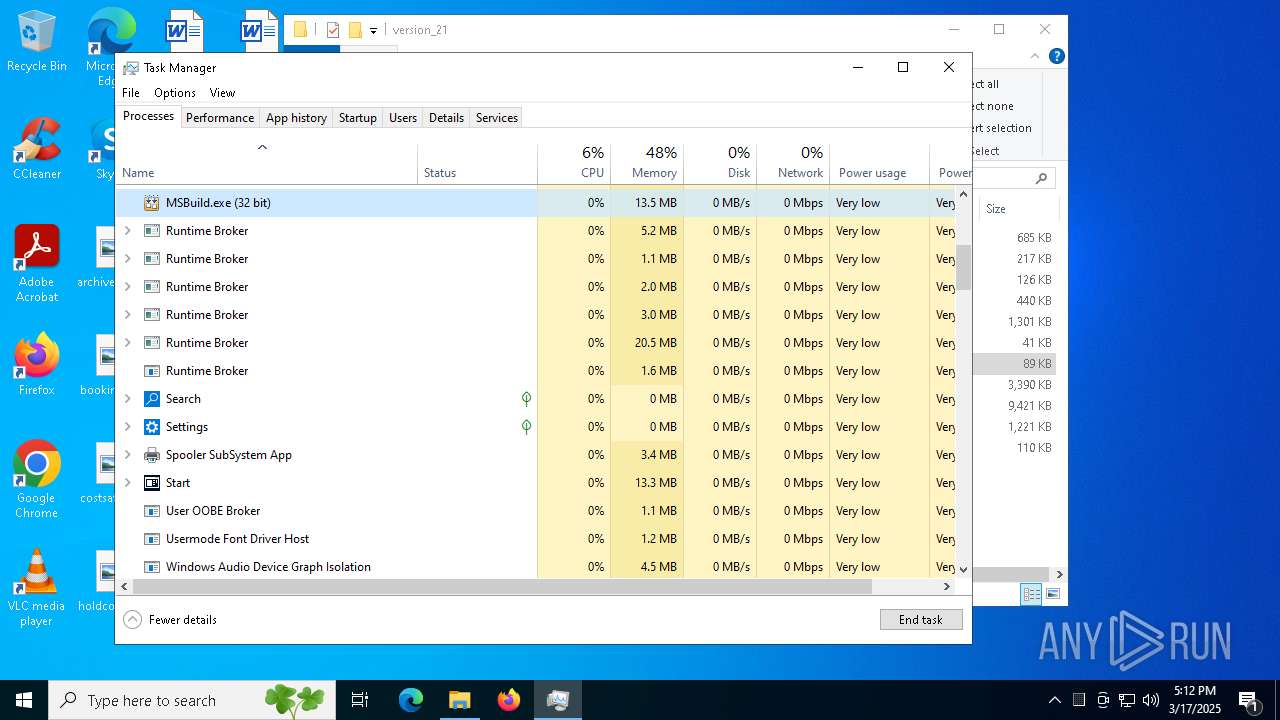Click the End task button

[921, 620]
